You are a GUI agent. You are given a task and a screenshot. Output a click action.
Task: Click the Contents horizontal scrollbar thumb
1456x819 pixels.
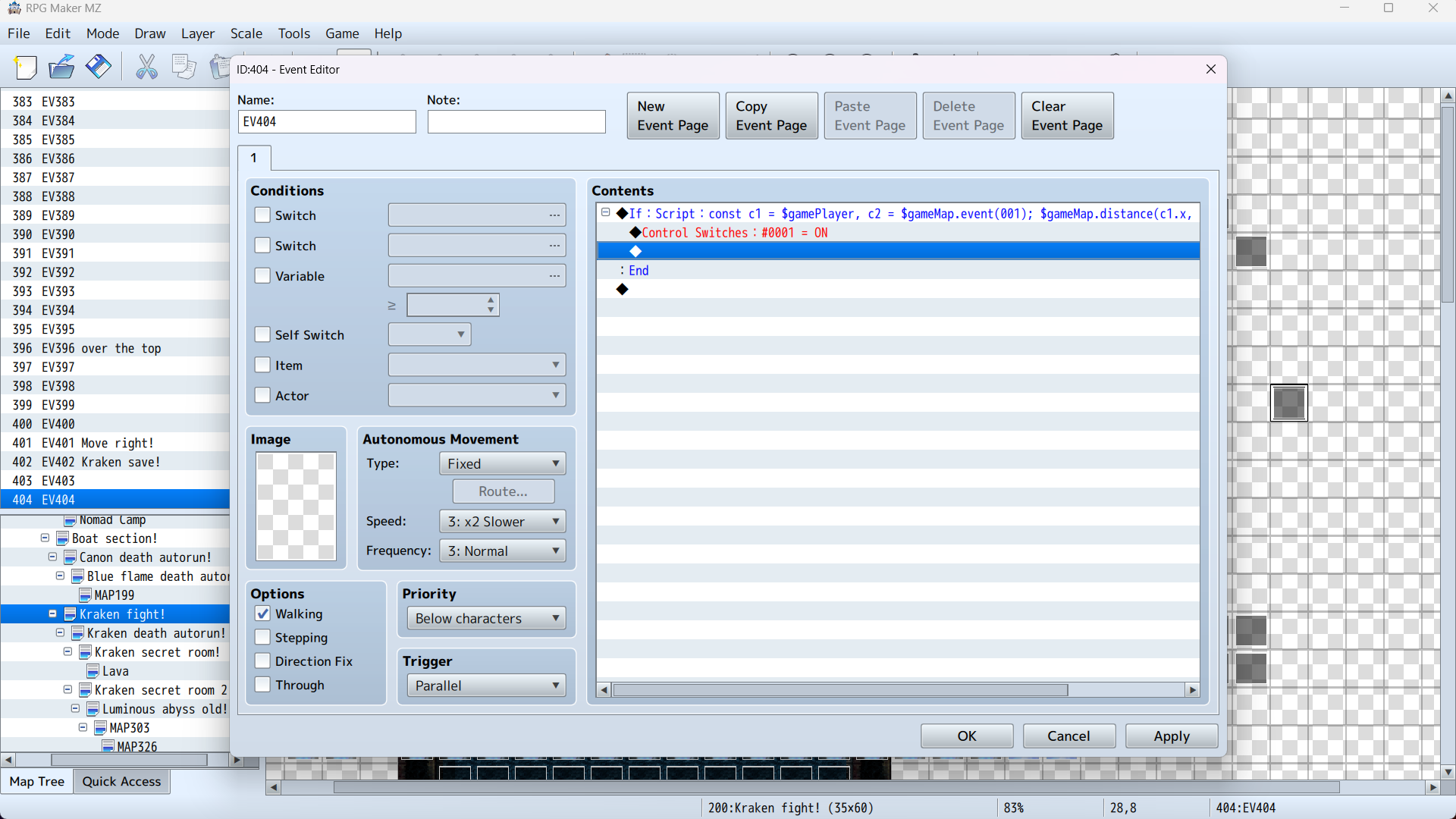[839, 690]
